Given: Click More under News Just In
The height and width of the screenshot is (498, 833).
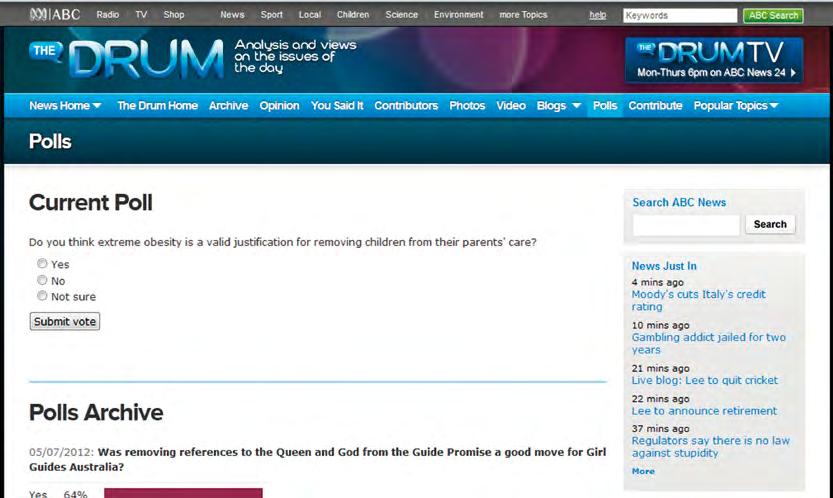Looking at the screenshot, I should point(643,471).
